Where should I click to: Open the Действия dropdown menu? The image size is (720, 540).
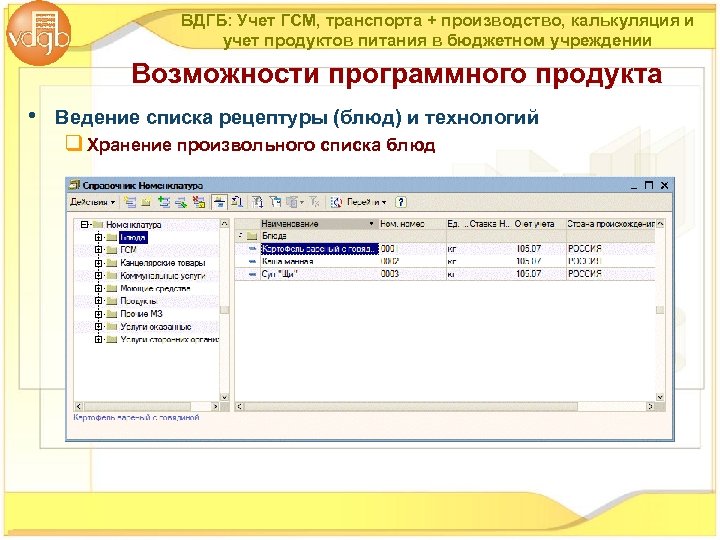[92, 202]
